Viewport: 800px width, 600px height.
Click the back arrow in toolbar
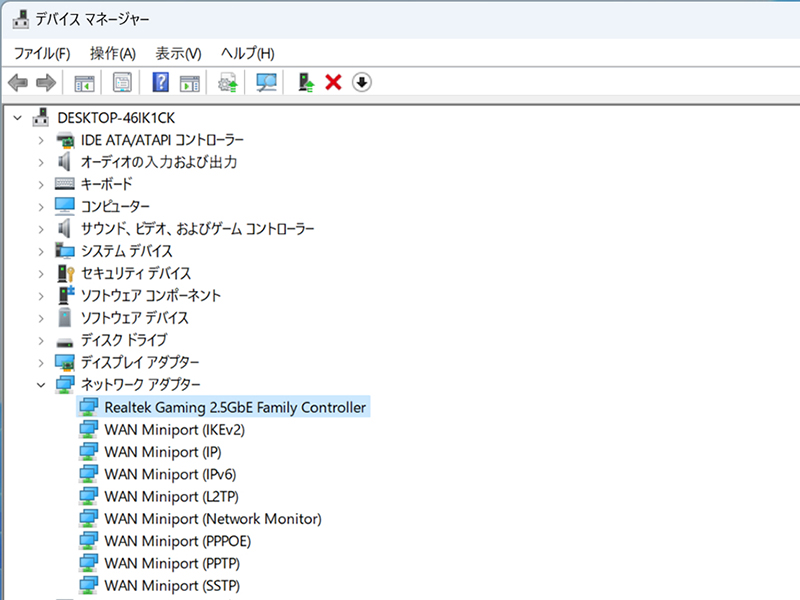(17, 82)
